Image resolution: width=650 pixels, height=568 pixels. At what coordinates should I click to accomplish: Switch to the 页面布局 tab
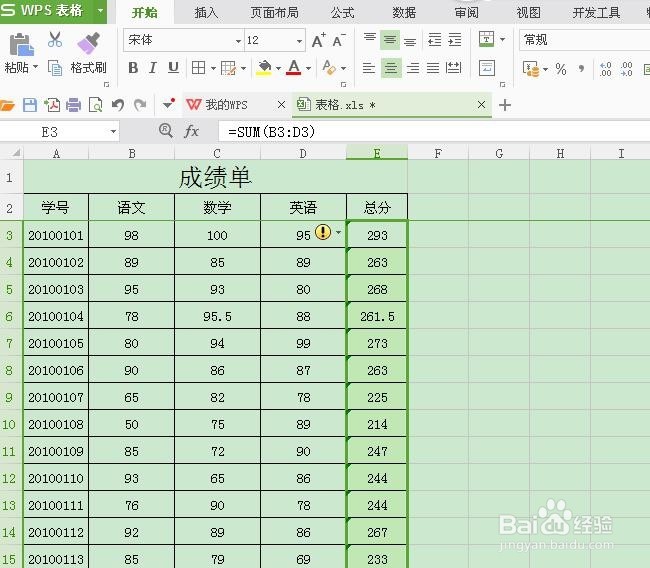click(x=274, y=12)
